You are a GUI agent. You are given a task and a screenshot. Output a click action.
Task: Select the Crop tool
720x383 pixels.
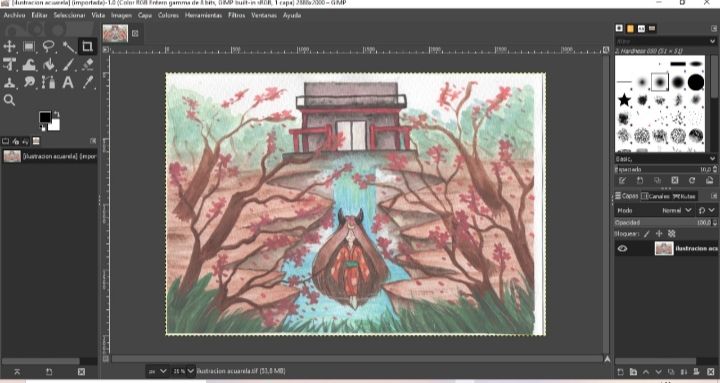tap(87, 46)
